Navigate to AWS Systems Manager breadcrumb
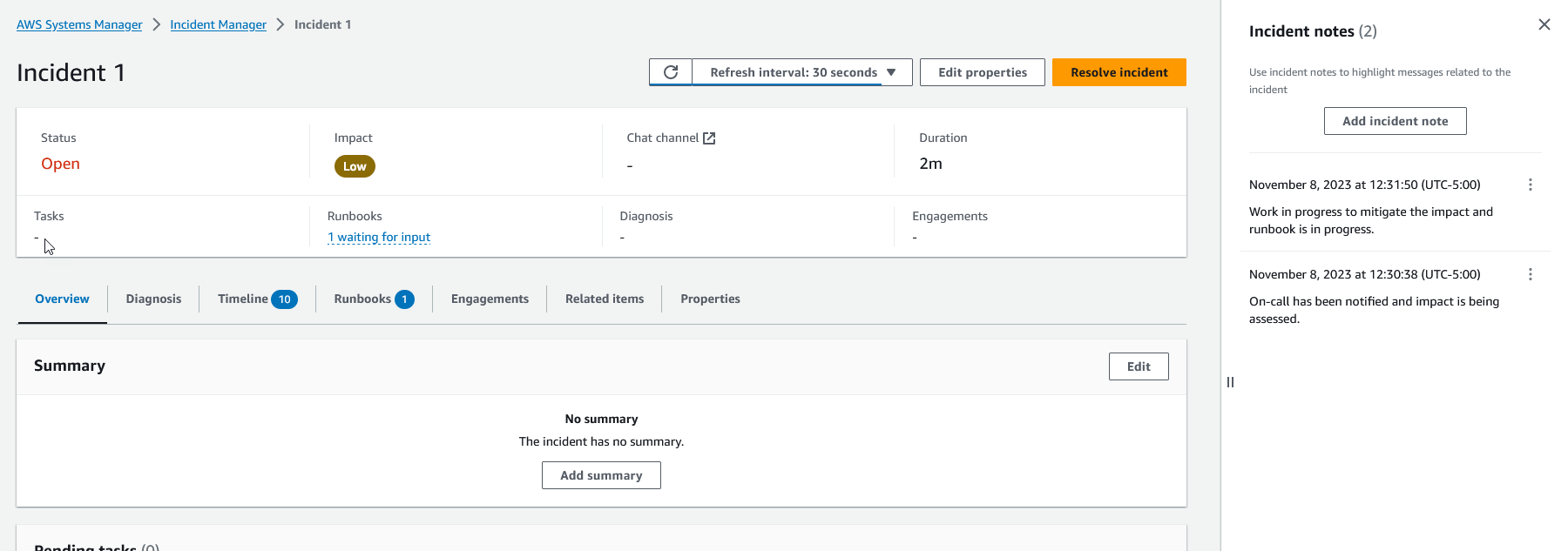This screenshot has width=1568, height=551. click(79, 24)
